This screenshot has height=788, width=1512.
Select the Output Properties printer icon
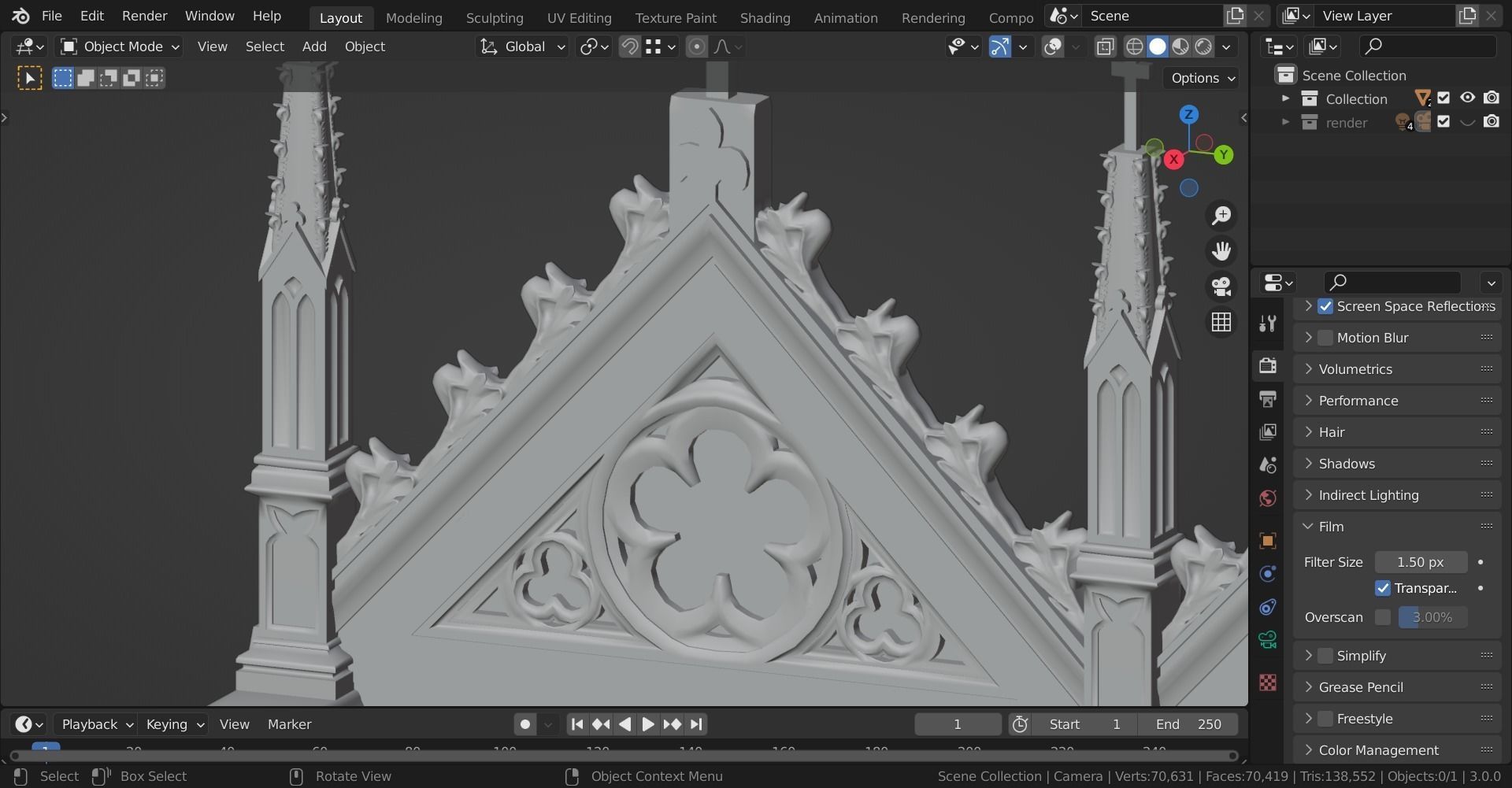pyautogui.click(x=1268, y=399)
